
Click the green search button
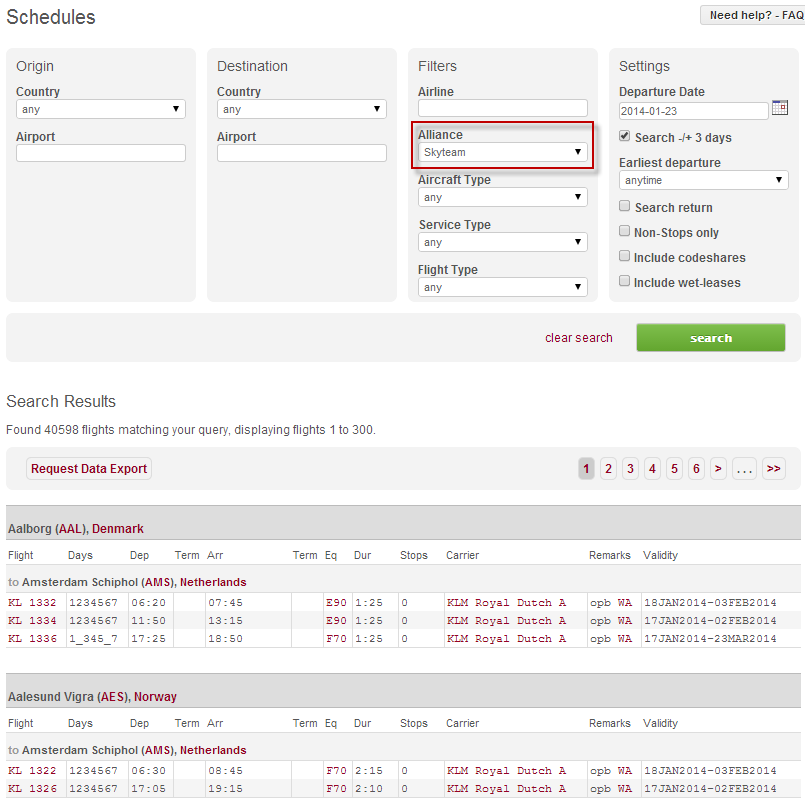point(710,338)
